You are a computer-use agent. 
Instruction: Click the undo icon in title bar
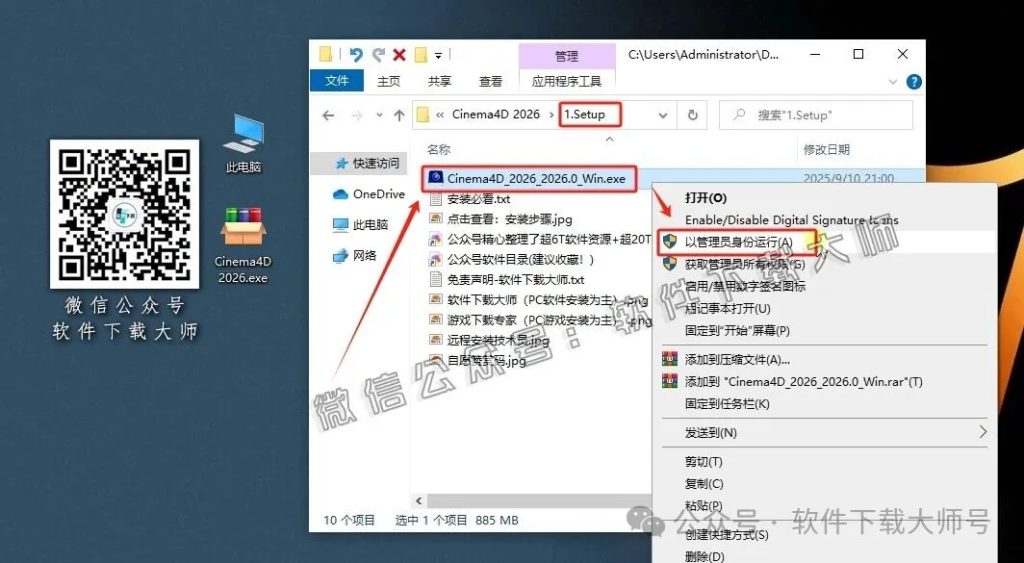[x=356, y=55]
